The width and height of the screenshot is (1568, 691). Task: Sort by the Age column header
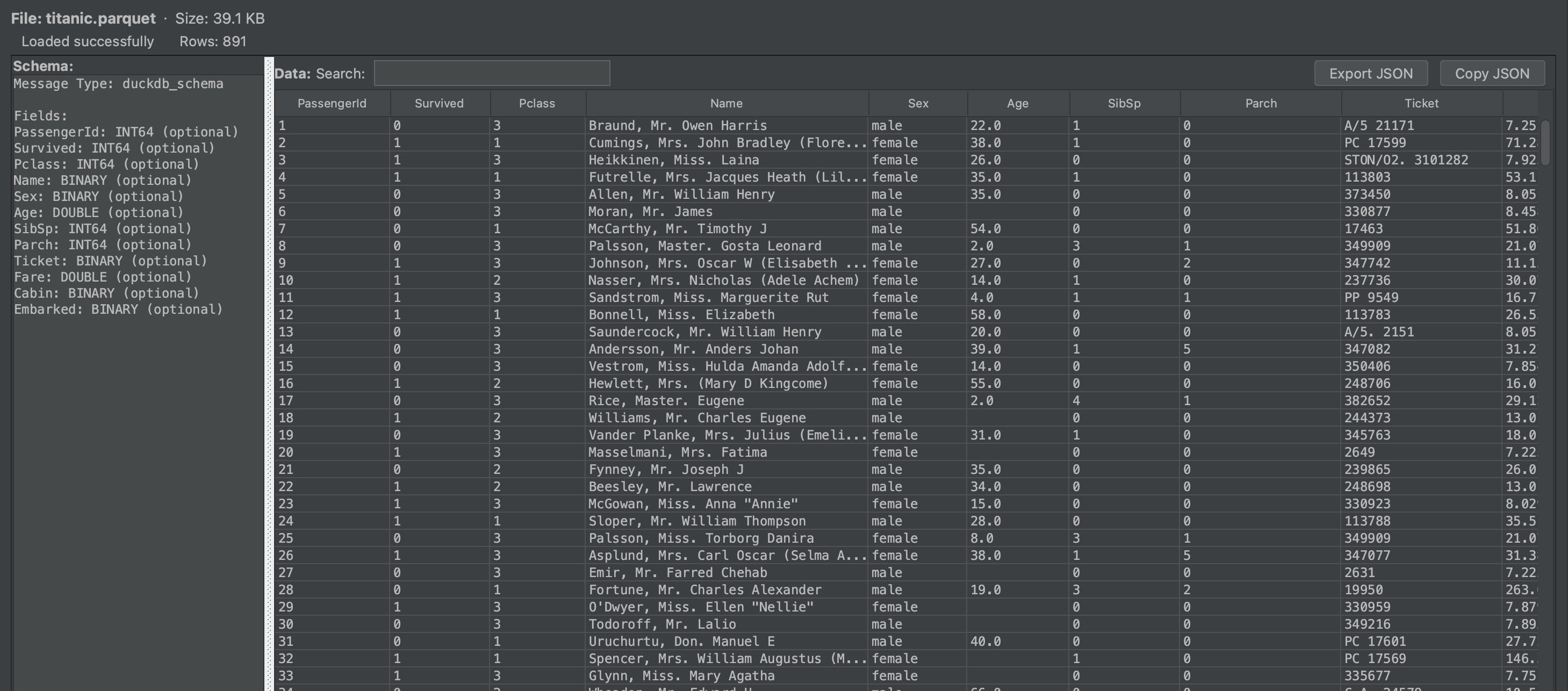click(1017, 103)
